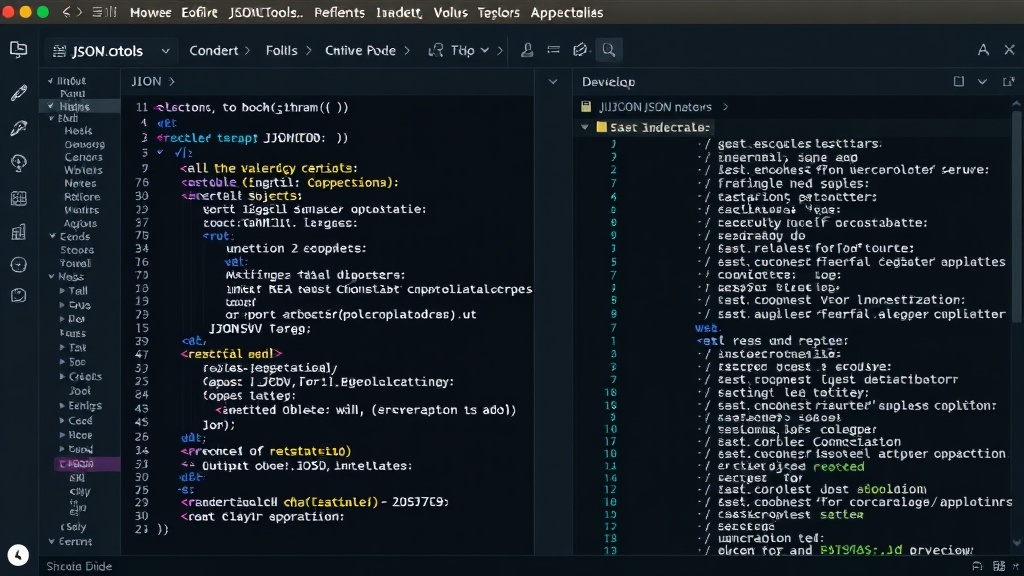Click the code line '<resttfal eedl>'
This screenshot has height=576, width=1024.
(231, 354)
